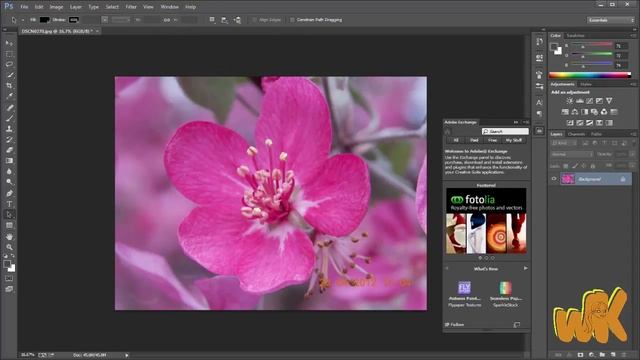Select the Pen tool

click(x=9, y=193)
